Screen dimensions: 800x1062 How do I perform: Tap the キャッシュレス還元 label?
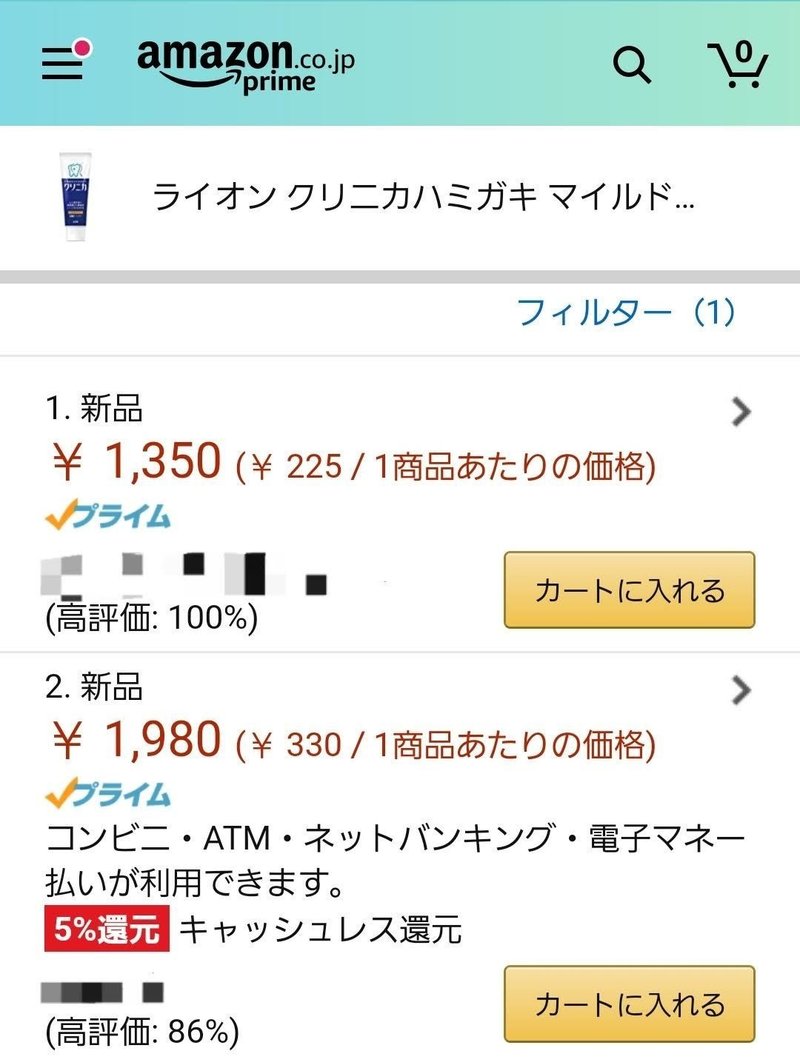pyautogui.click(x=320, y=929)
